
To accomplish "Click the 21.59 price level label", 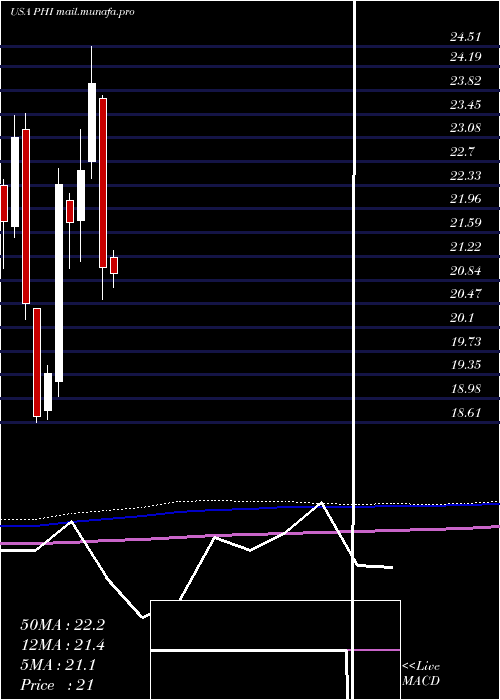I will pos(465,223).
